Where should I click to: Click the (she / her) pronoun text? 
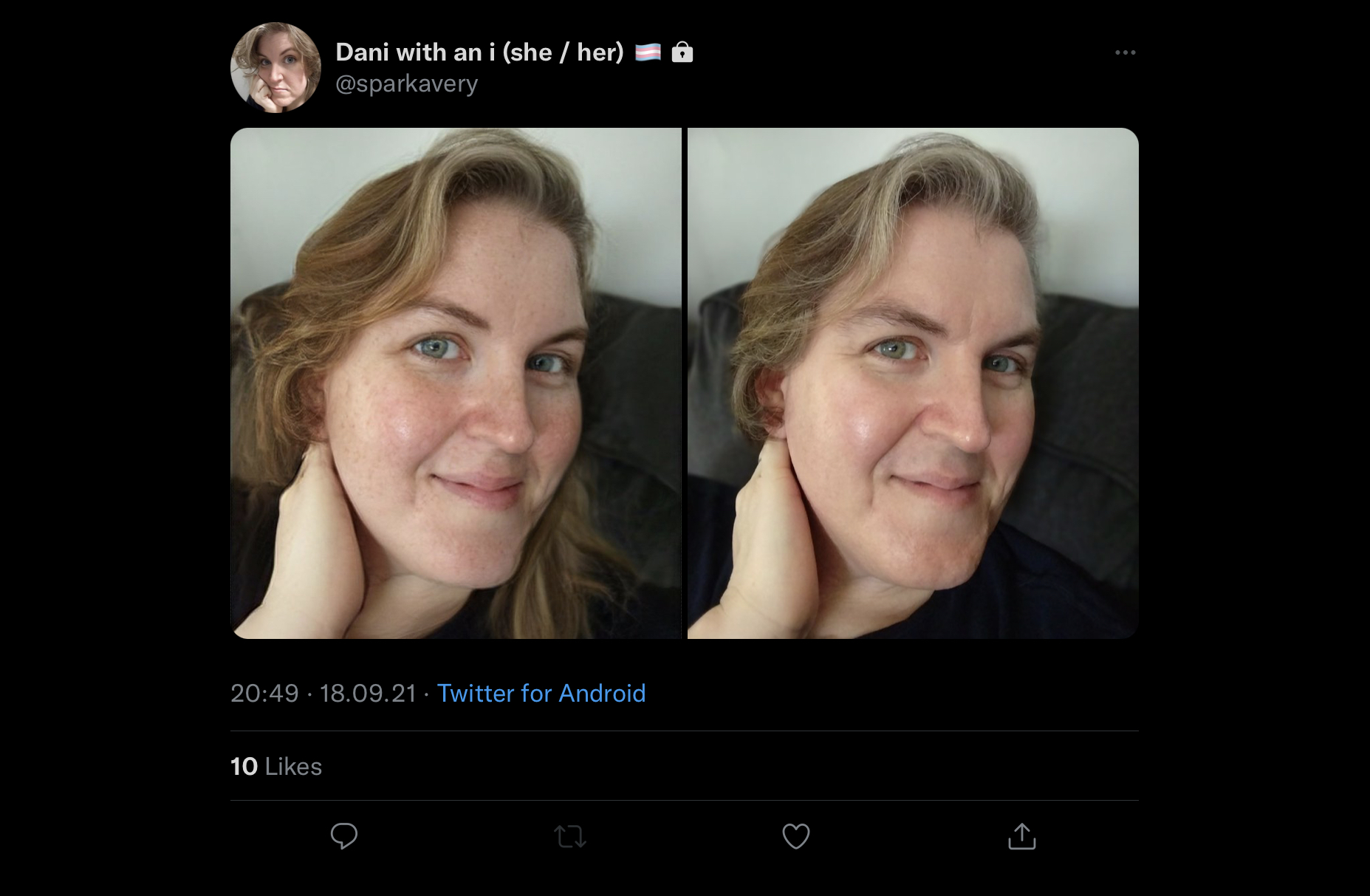(x=564, y=52)
